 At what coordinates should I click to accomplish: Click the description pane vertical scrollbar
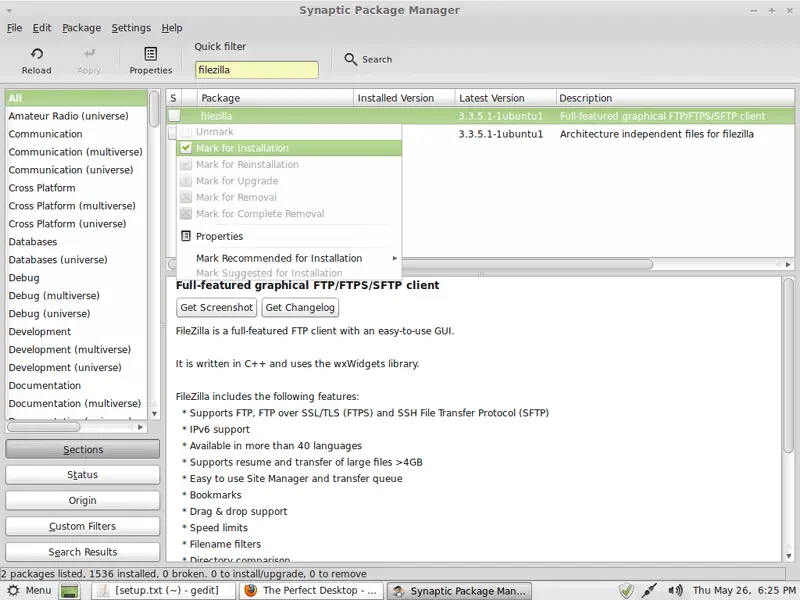click(x=789, y=365)
